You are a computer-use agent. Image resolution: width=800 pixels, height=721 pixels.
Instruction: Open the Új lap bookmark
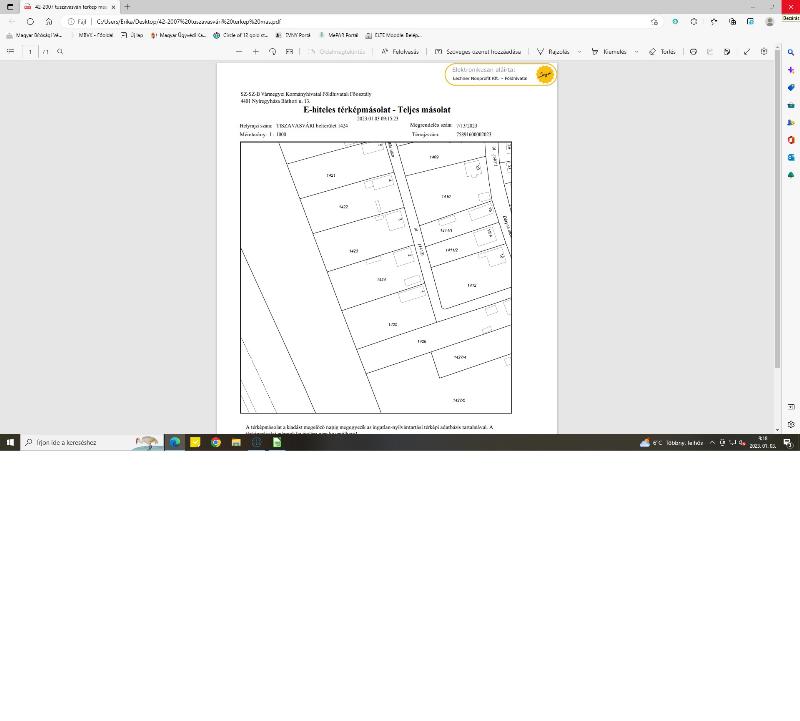pyautogui.click(x=132, y=35)
